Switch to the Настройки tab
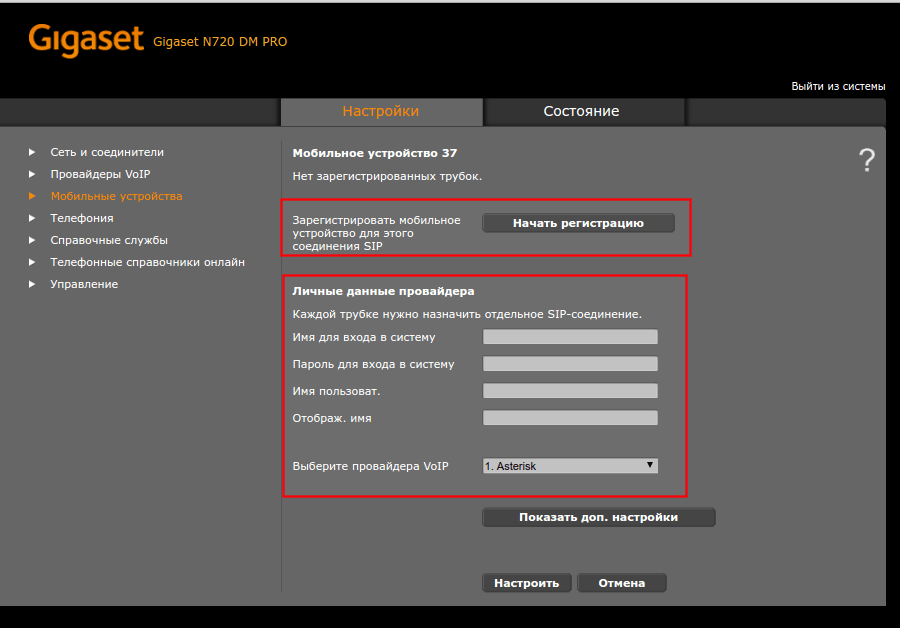 (381, 111)
